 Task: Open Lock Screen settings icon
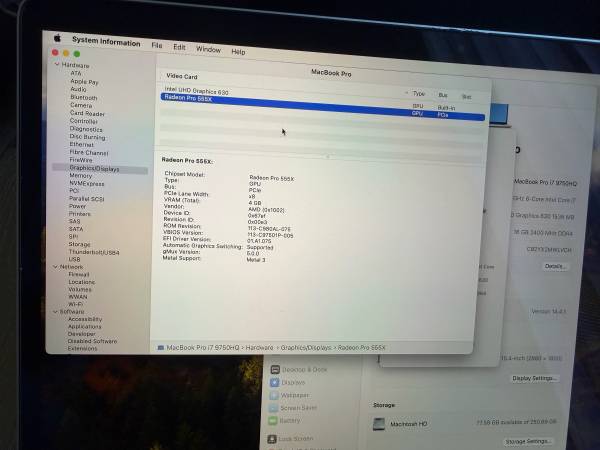pos(273,438)
